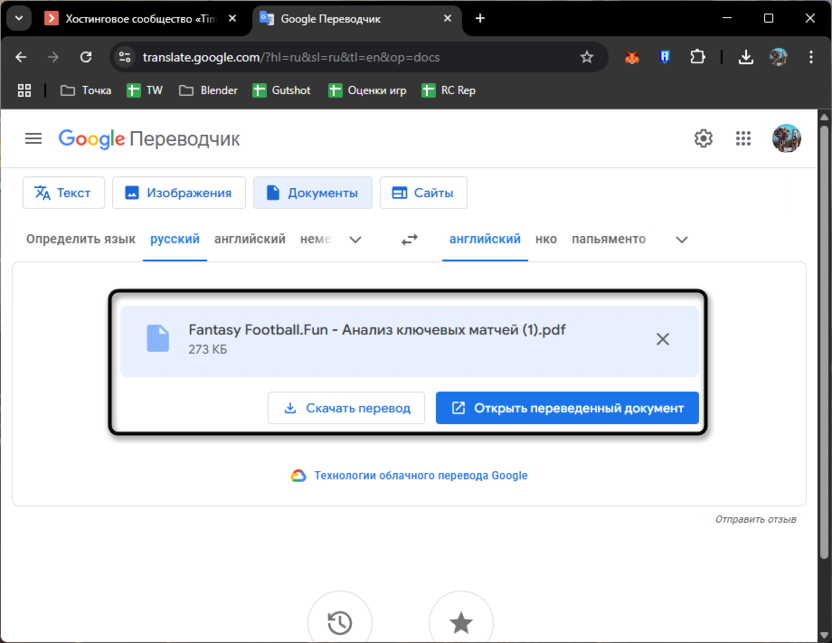Viewport: 832px width, 643px height.
Task: Select папьяменто as target language
Action: tap(608, 239)
